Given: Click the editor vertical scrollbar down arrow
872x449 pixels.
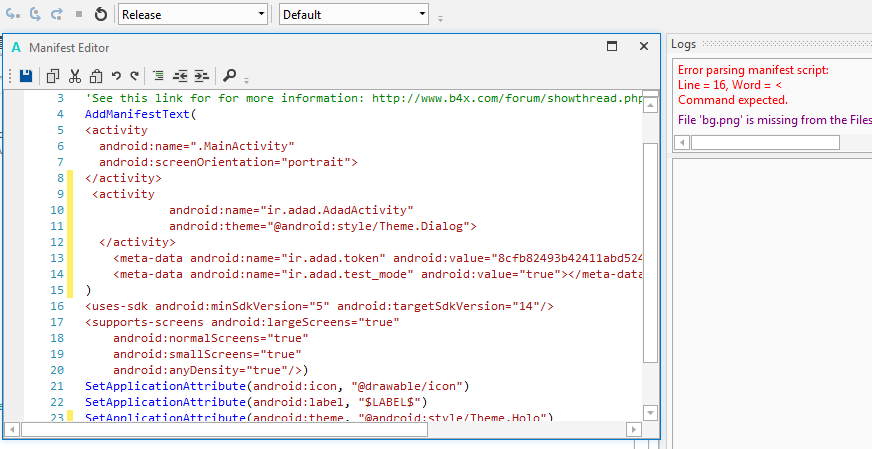Looking at the screenshot, I should tap(651, 412).
